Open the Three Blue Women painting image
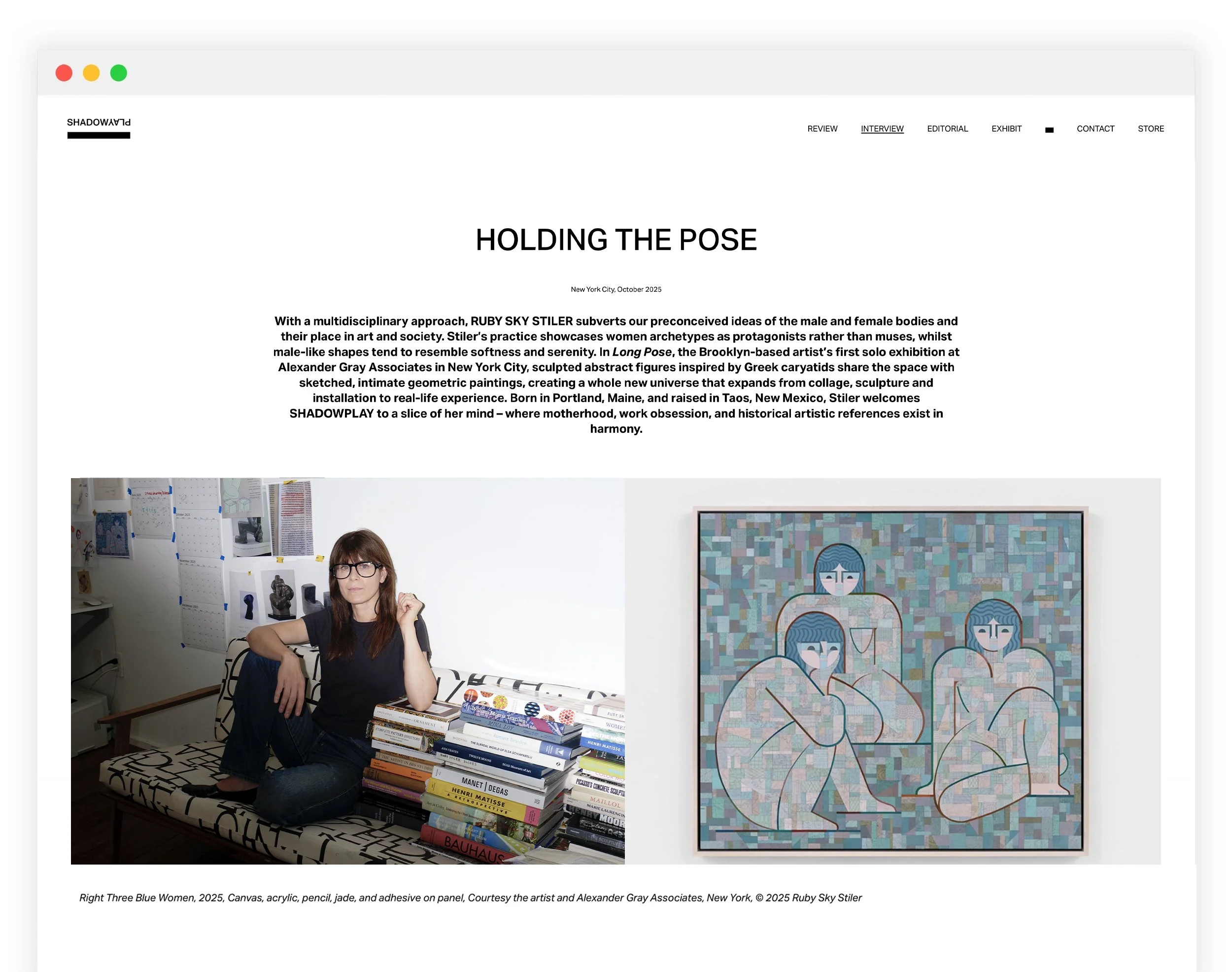Screen dimensions: 1232x972 (x=892, y=670)
